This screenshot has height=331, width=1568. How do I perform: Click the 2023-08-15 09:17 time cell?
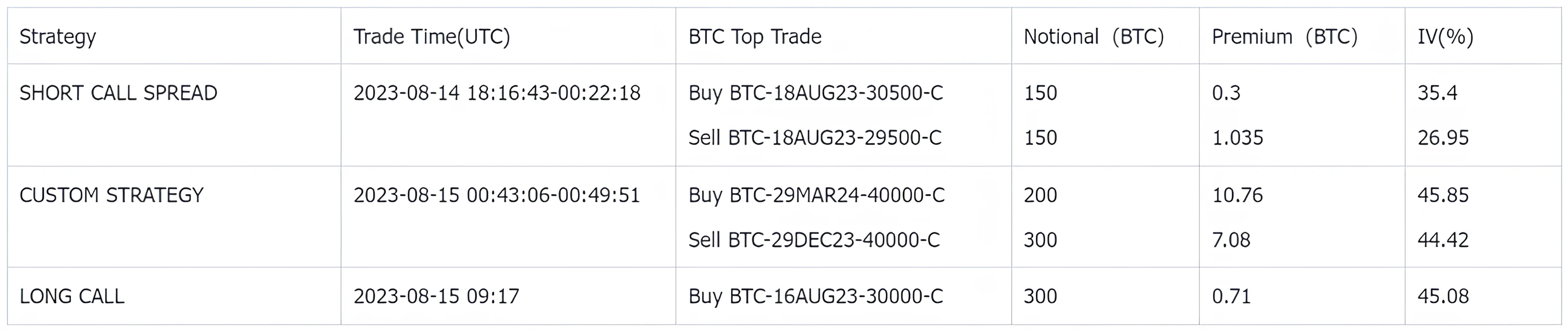click(437, 297)
